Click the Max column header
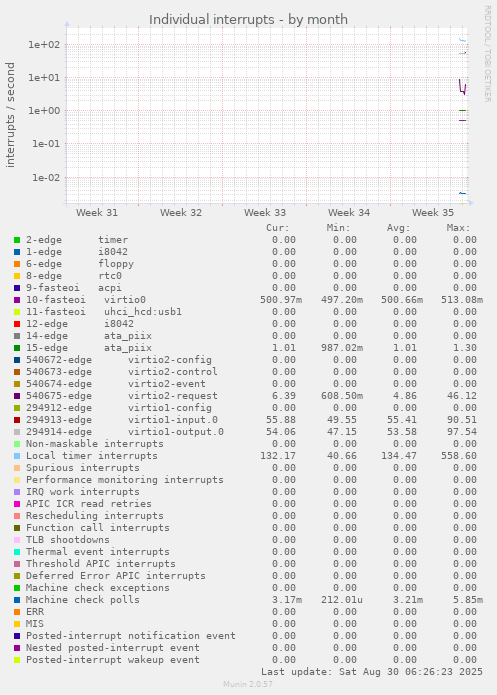 click(458, 228)
